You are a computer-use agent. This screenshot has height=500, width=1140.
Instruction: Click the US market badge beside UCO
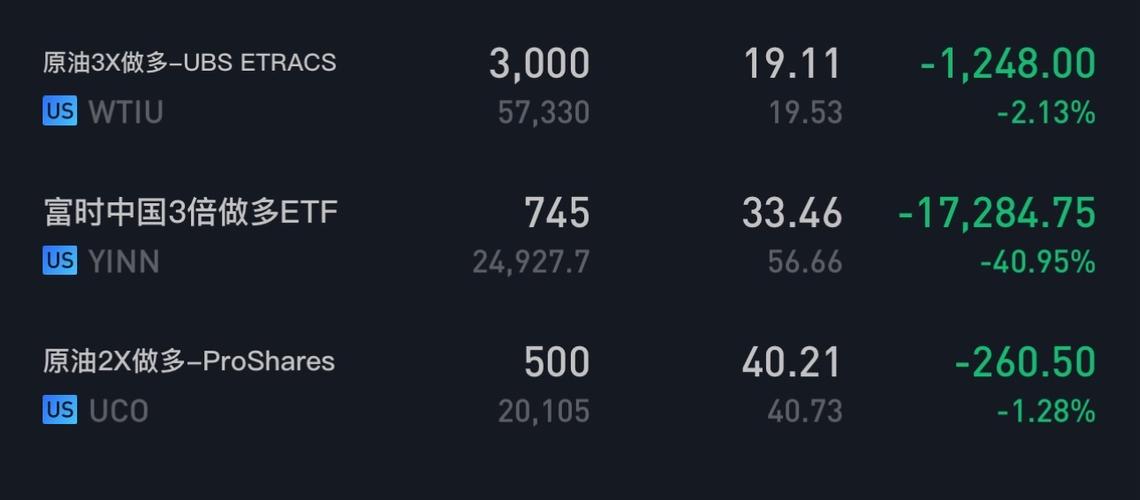(60, 410)
